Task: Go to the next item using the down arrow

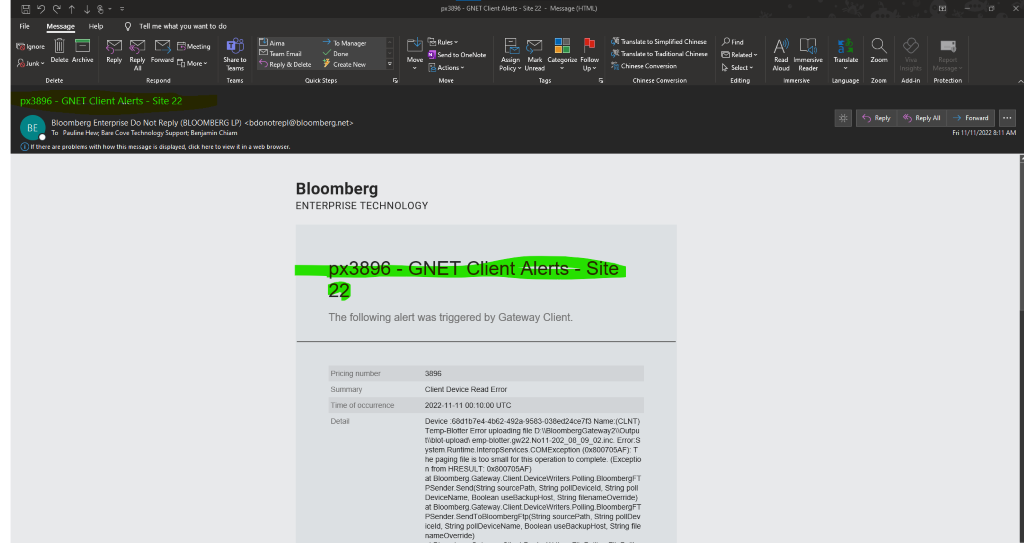Action: click(x=86, y=9)
